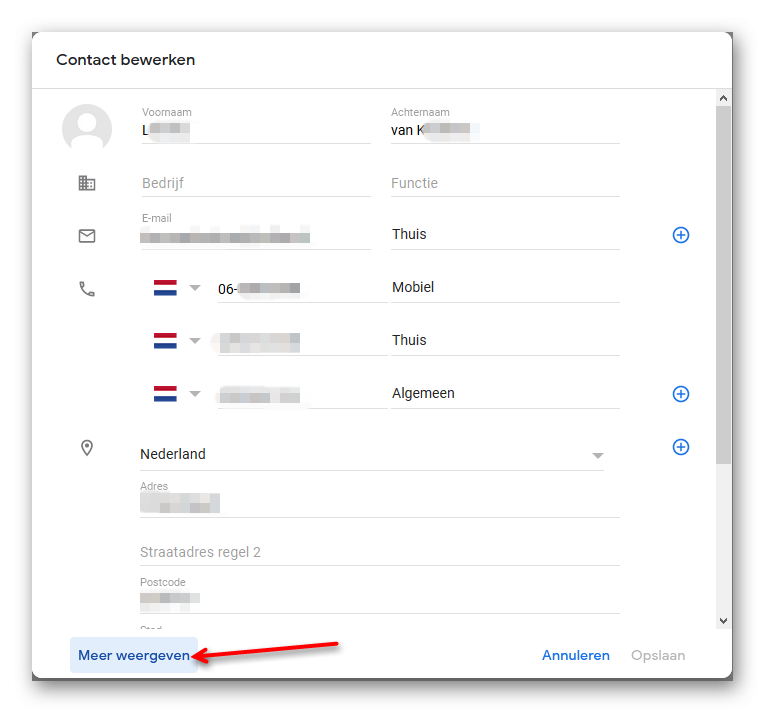Click the Opslaan button
Screen dimensions: 765x713
tap(658, 655)
